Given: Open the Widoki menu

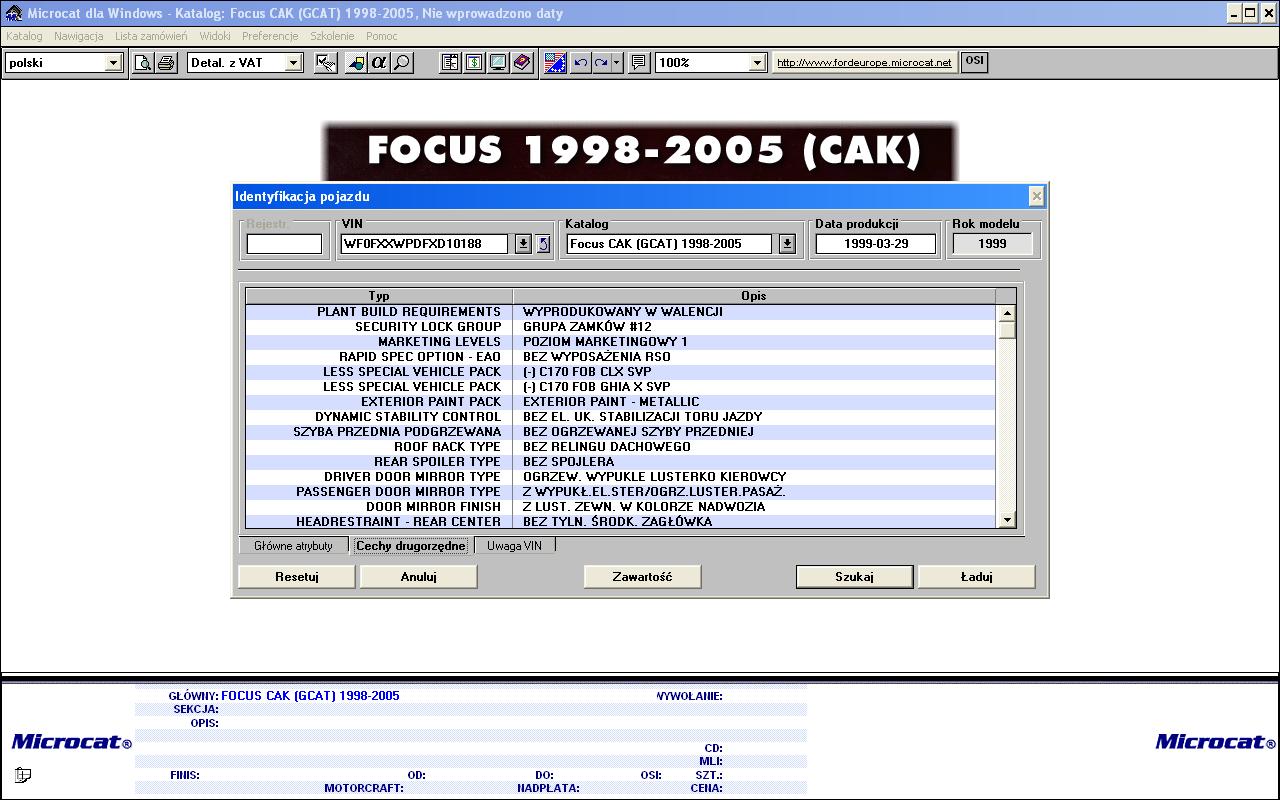Looking at the screenshot, I should pos(215,36).
